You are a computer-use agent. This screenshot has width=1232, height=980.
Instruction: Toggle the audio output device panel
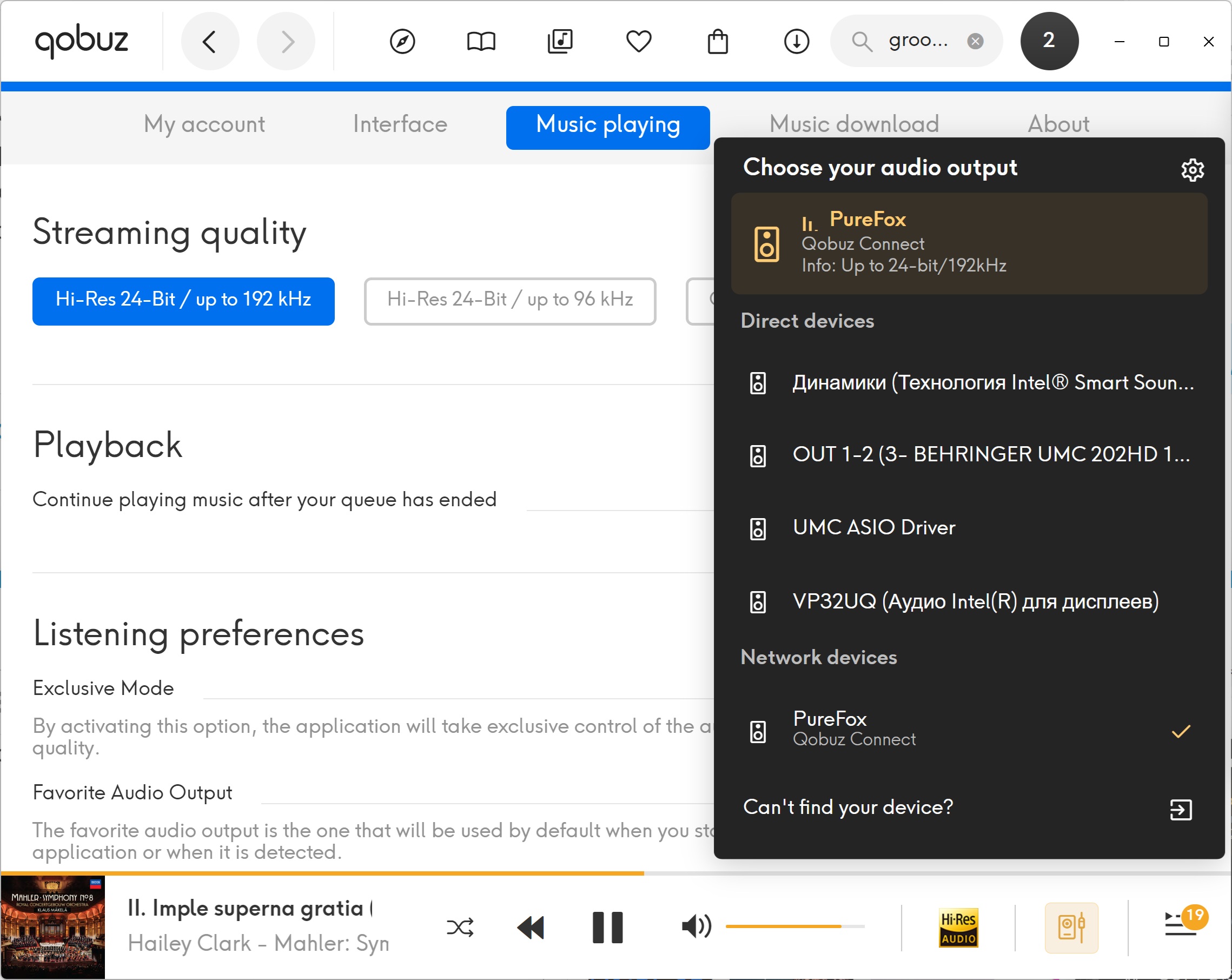click(x=1071, y=927)
